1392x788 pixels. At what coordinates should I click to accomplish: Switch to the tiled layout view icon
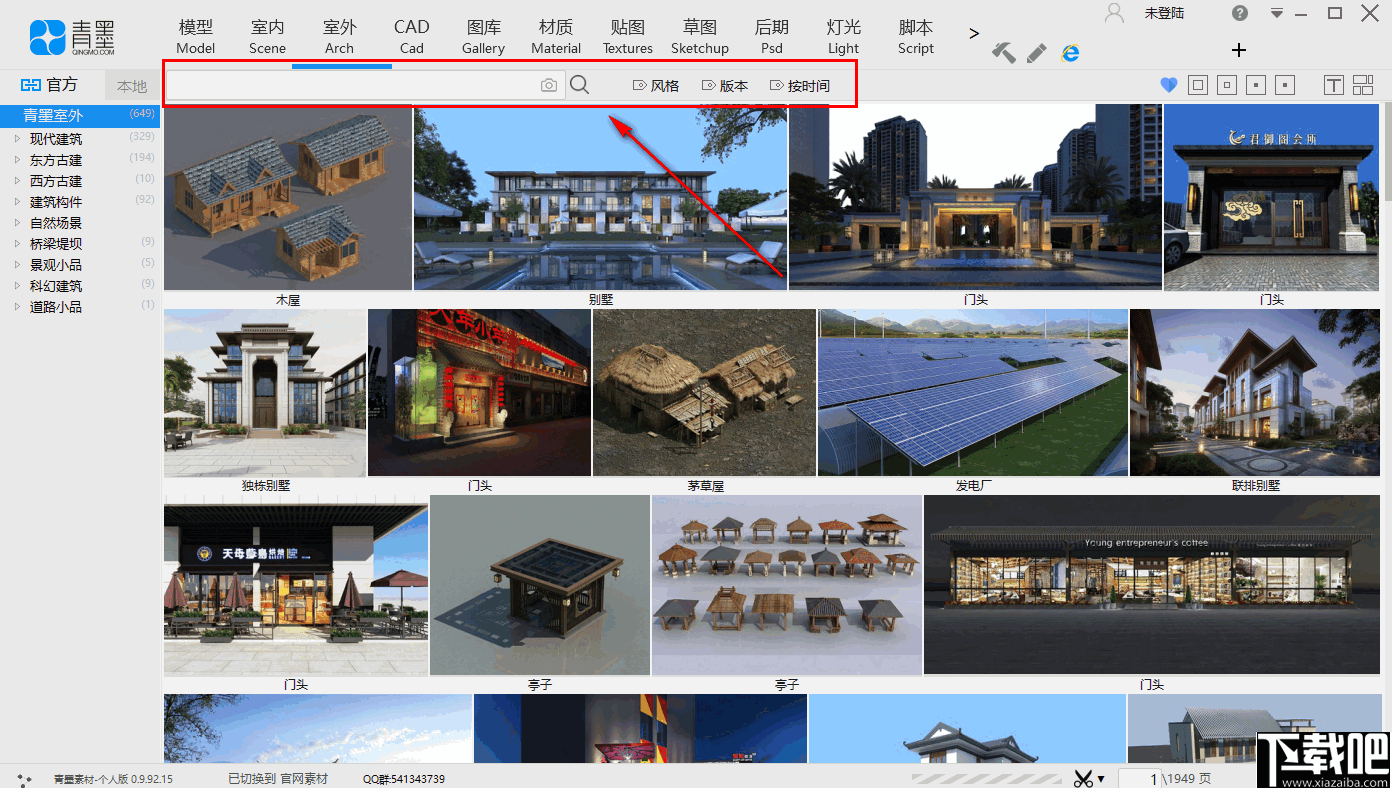[x=1363, y=86]
